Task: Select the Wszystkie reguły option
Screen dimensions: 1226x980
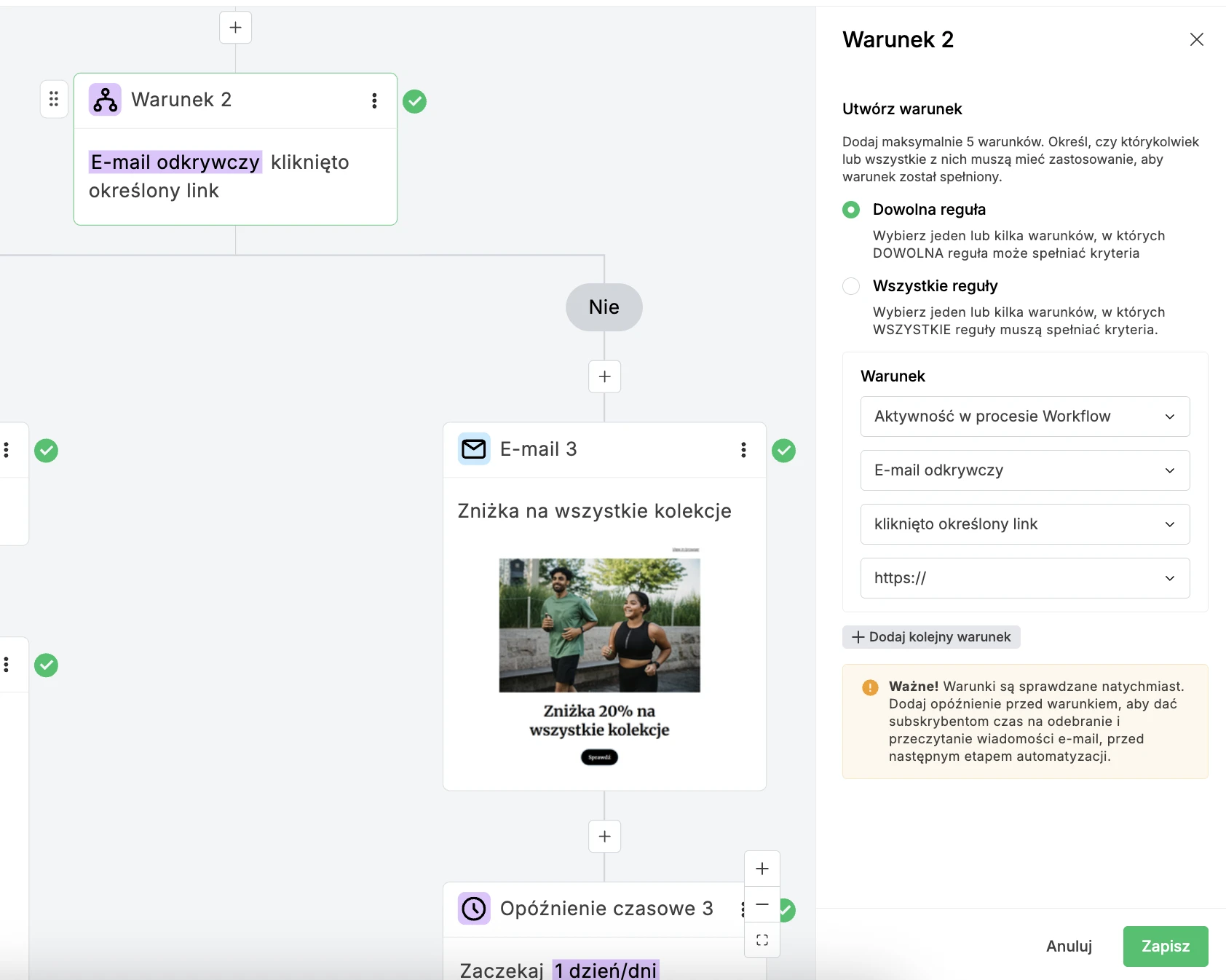Action: point(850,286)
